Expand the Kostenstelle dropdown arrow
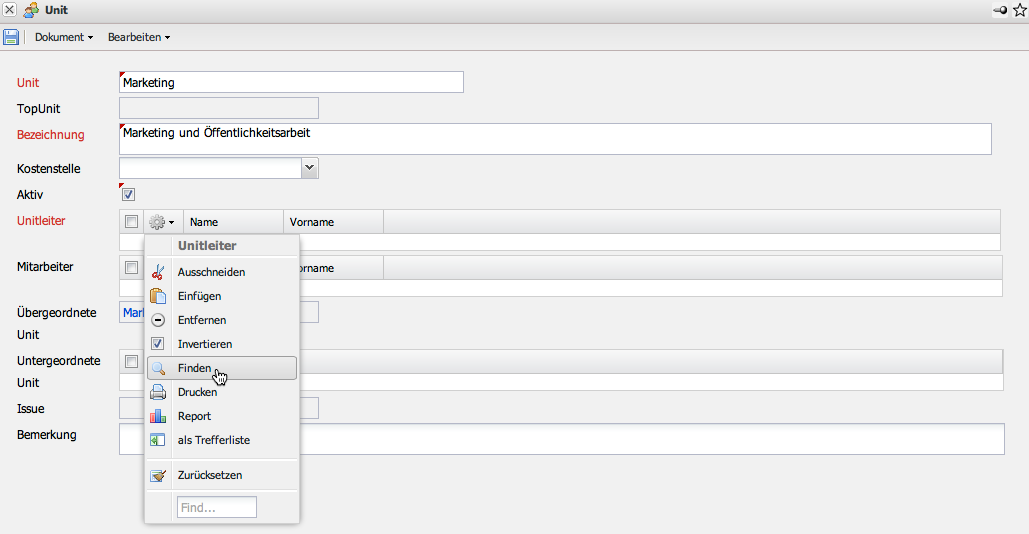This screenshot has height=534, width=1029. [x=310, y=168]
